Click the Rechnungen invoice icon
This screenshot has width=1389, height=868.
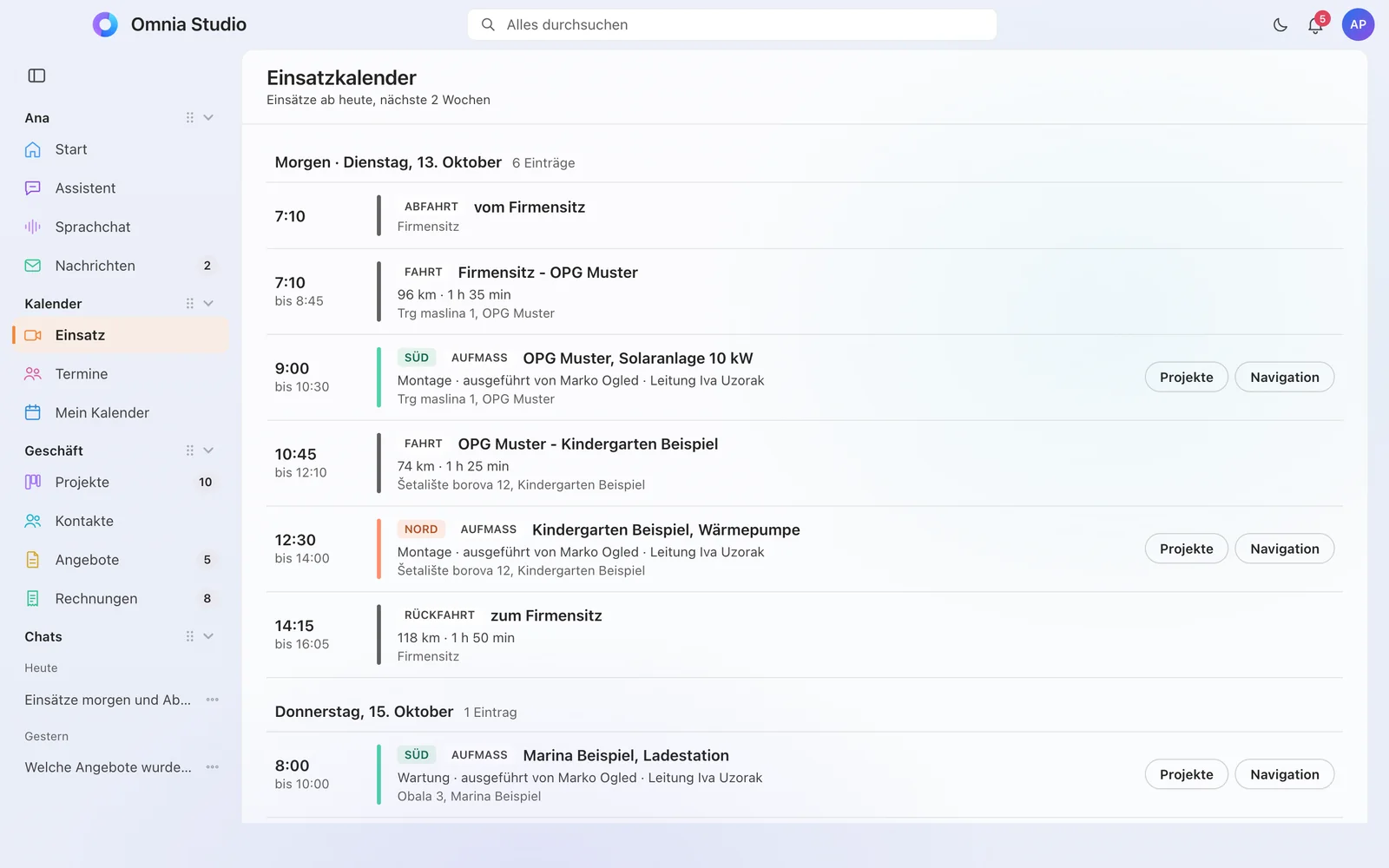click(33, 598)
